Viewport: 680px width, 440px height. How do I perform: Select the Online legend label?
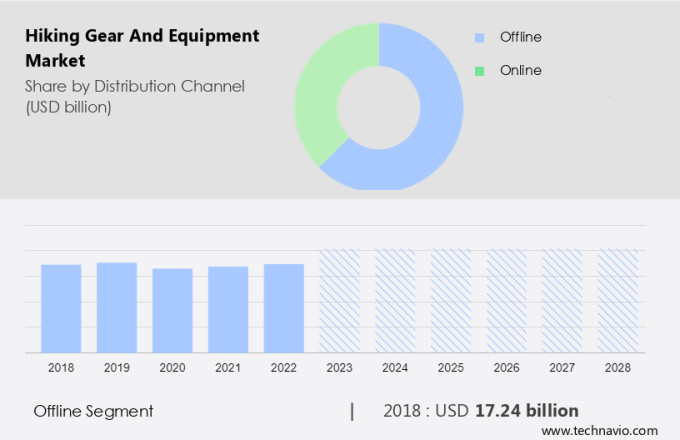coord(520,71)
